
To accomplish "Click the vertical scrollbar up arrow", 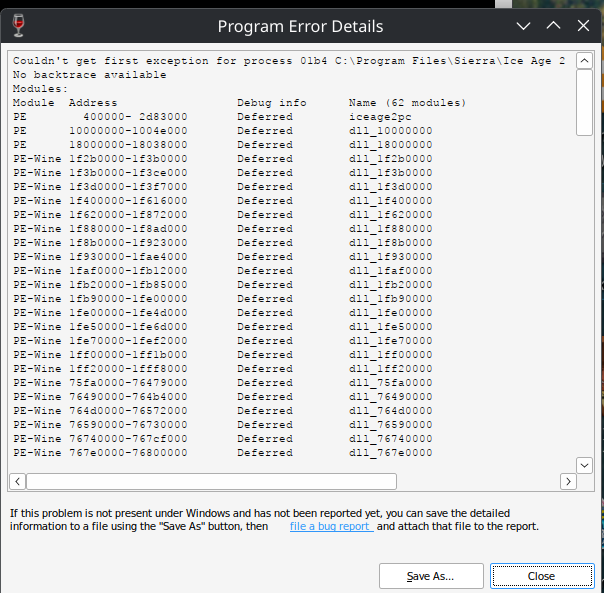I will (585, 59).
